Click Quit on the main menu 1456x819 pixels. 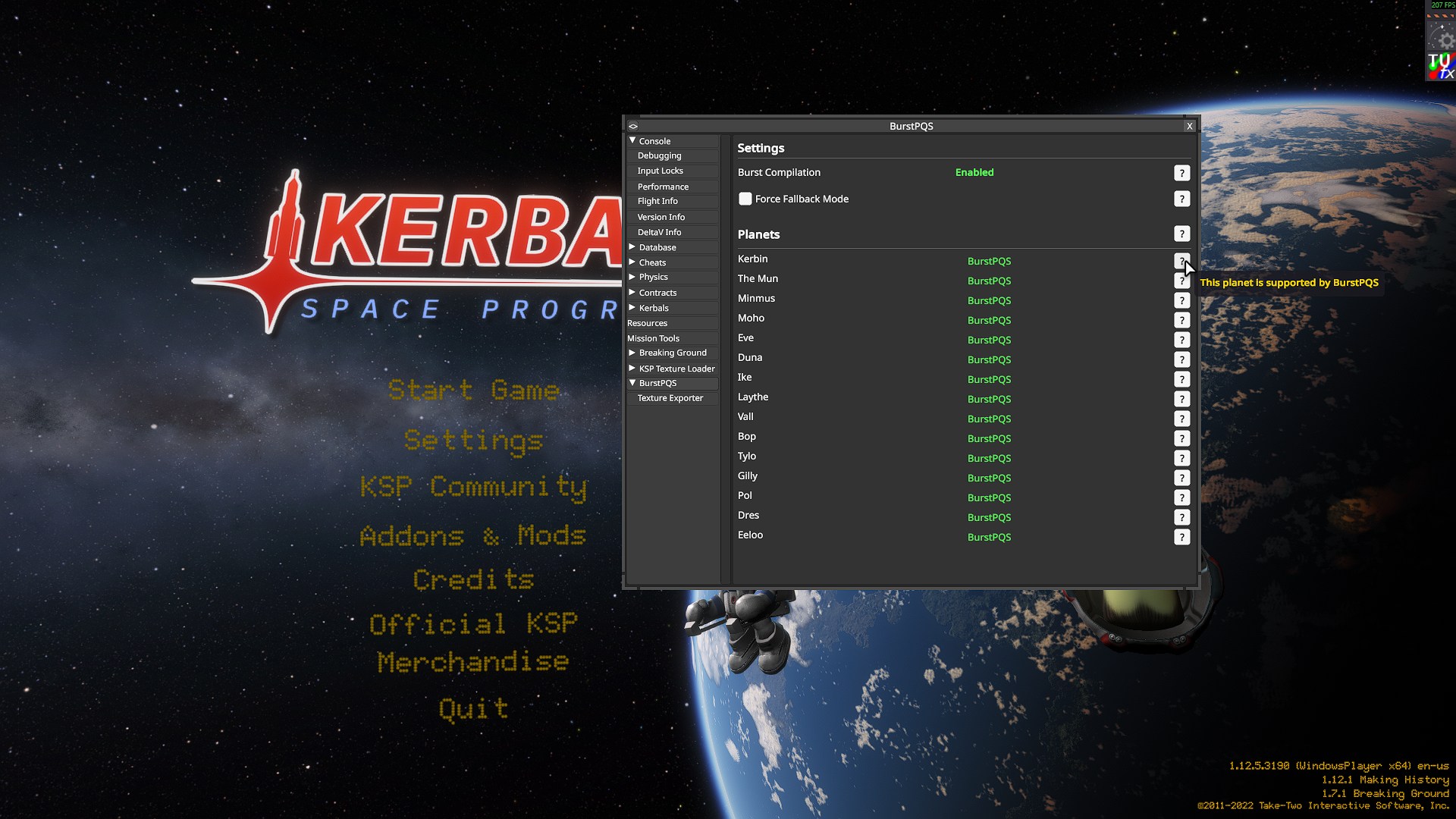pyautogui.click(x=474, y=709)
